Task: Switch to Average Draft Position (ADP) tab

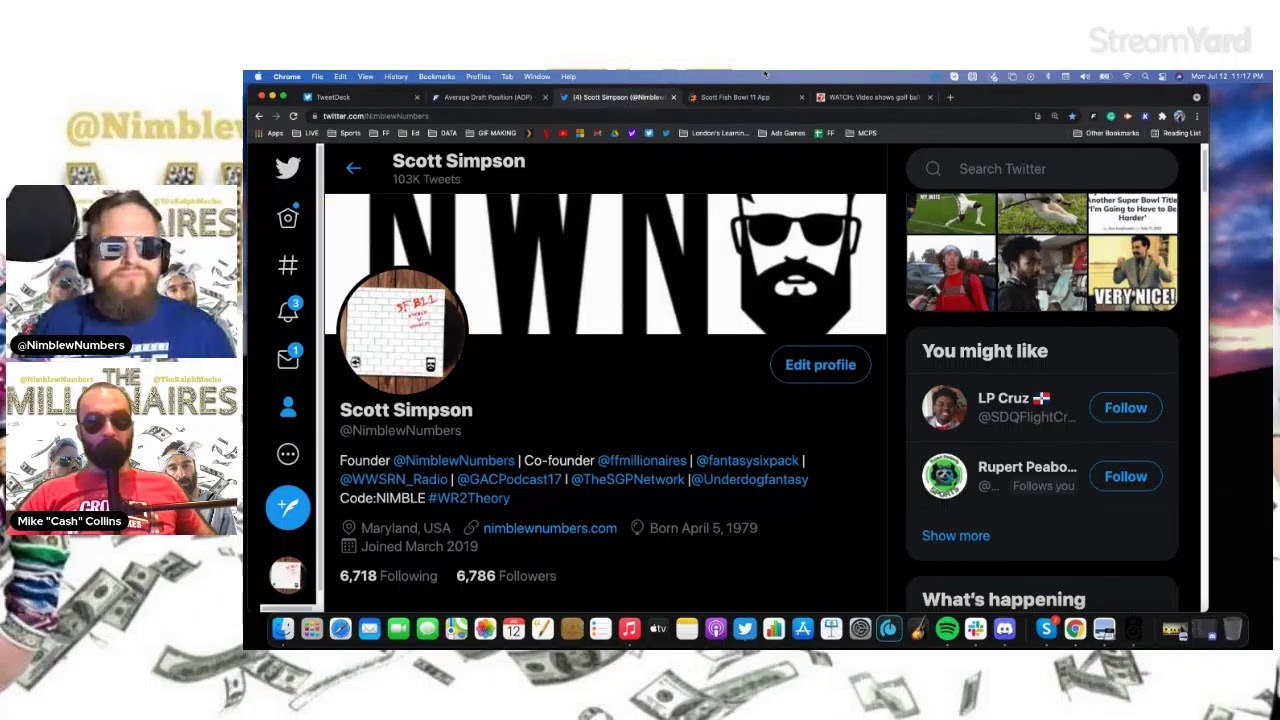Action: [x=488, y=97]
